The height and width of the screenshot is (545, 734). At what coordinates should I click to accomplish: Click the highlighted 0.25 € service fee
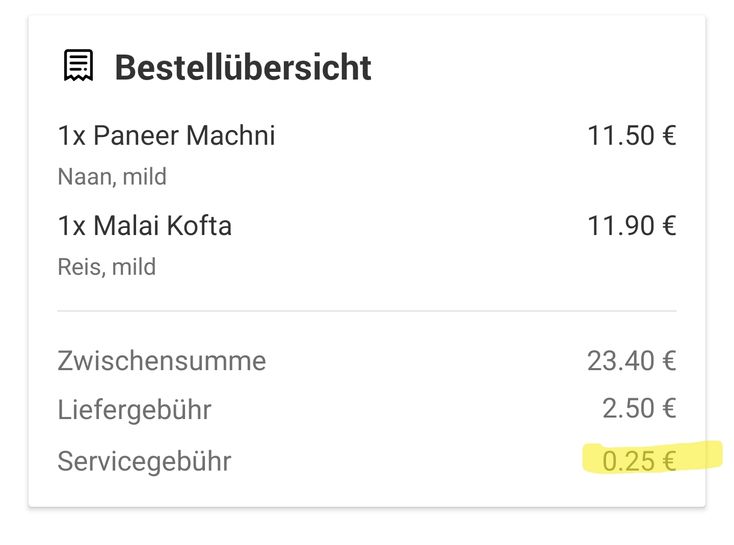(x=639, y=461)
